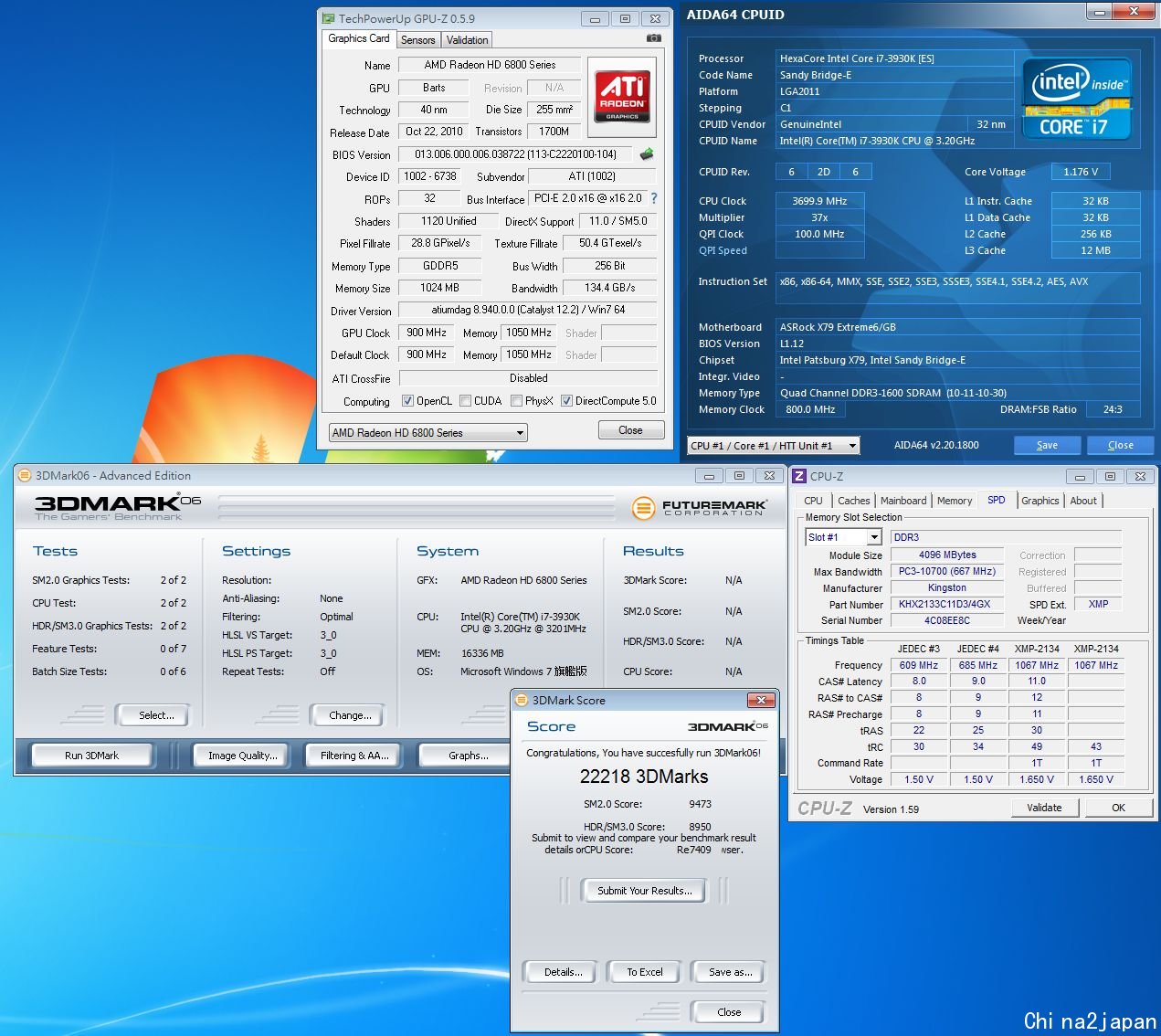Click the Close button in GPU-Z
Image resolution: width=1161 pixels, height=1036 pixels.
click(630, 430)
